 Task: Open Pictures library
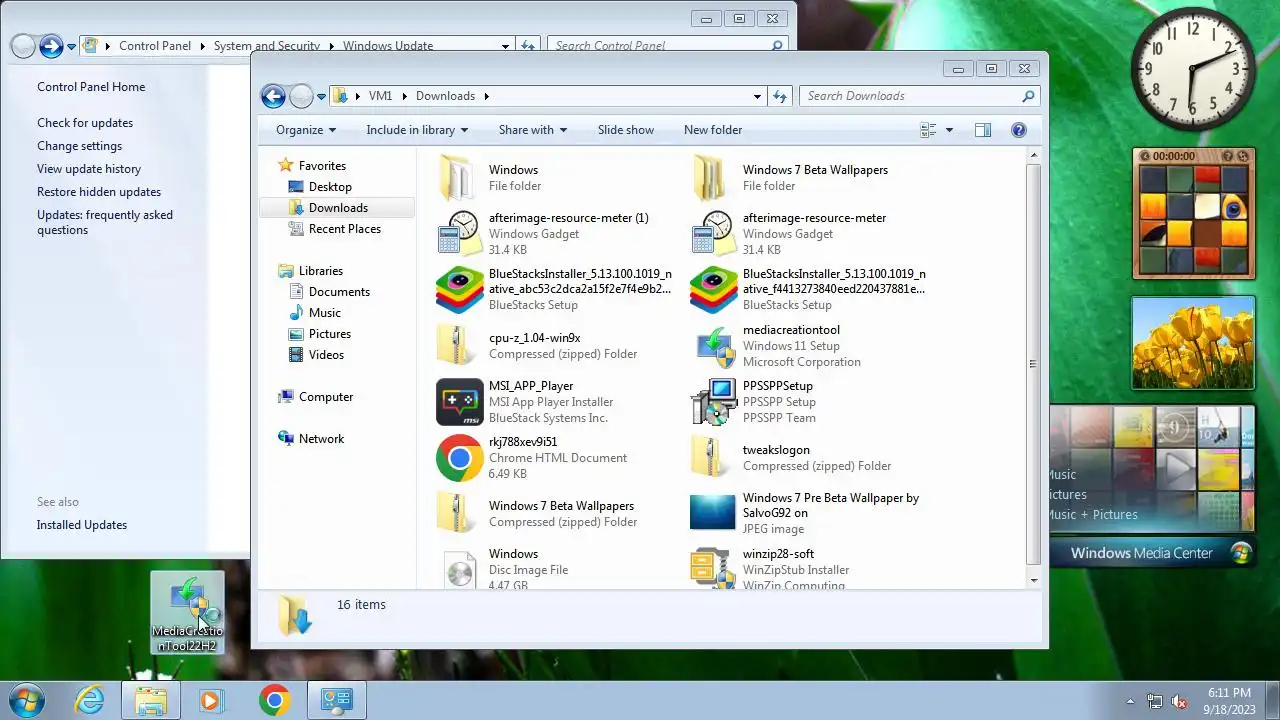point(330,334)
